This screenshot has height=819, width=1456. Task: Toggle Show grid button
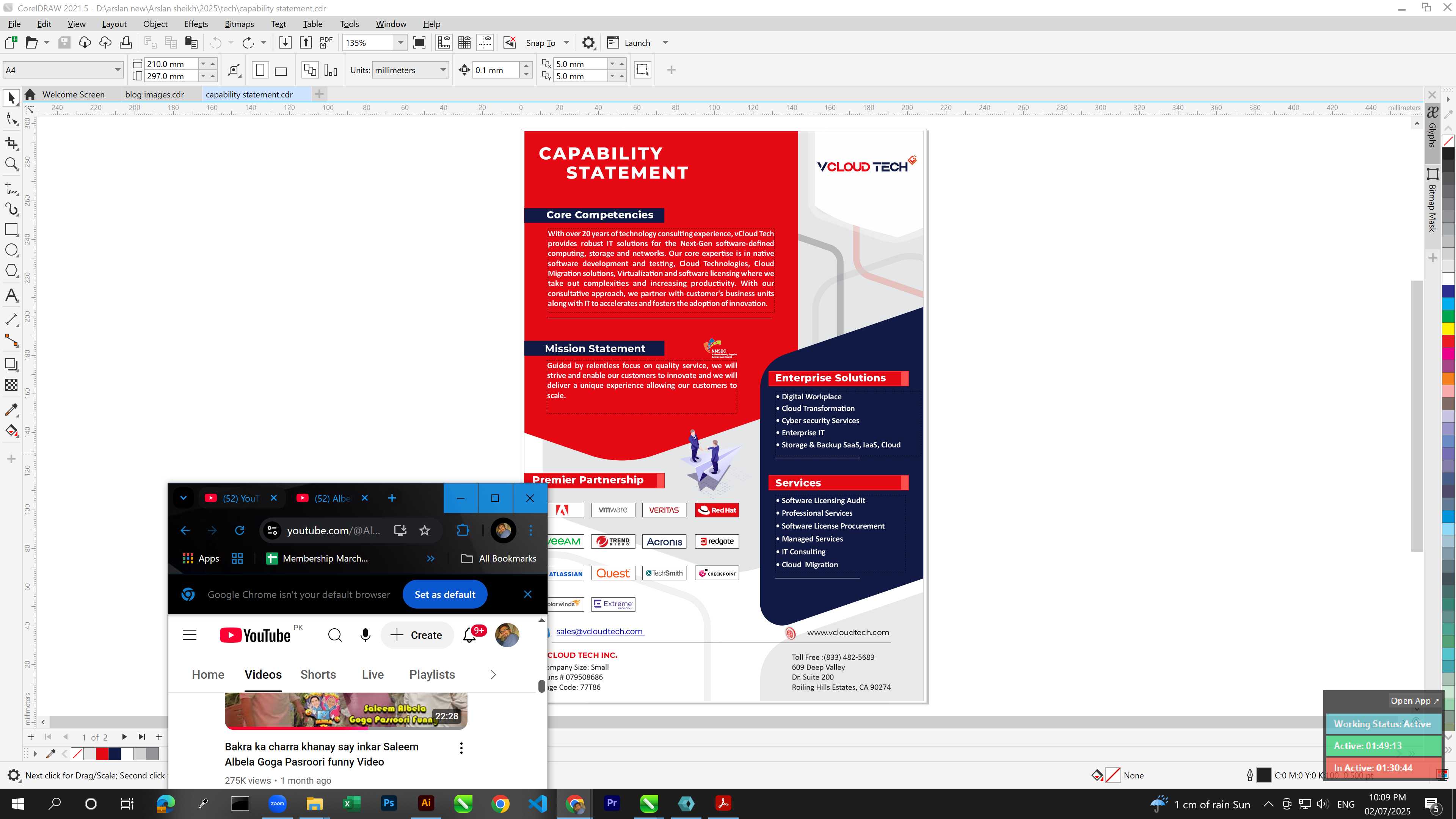464,43
